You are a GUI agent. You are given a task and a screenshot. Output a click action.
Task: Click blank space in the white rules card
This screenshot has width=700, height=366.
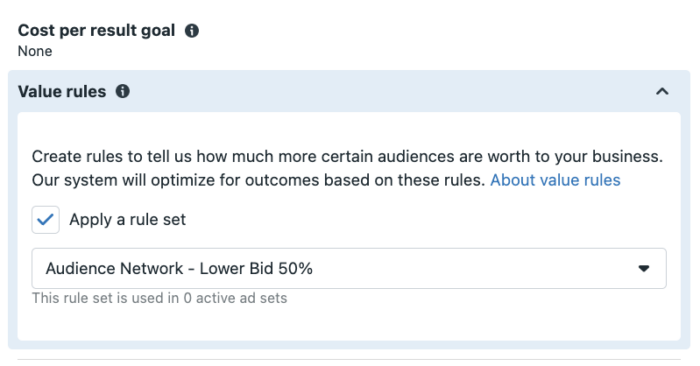point(446,317)
